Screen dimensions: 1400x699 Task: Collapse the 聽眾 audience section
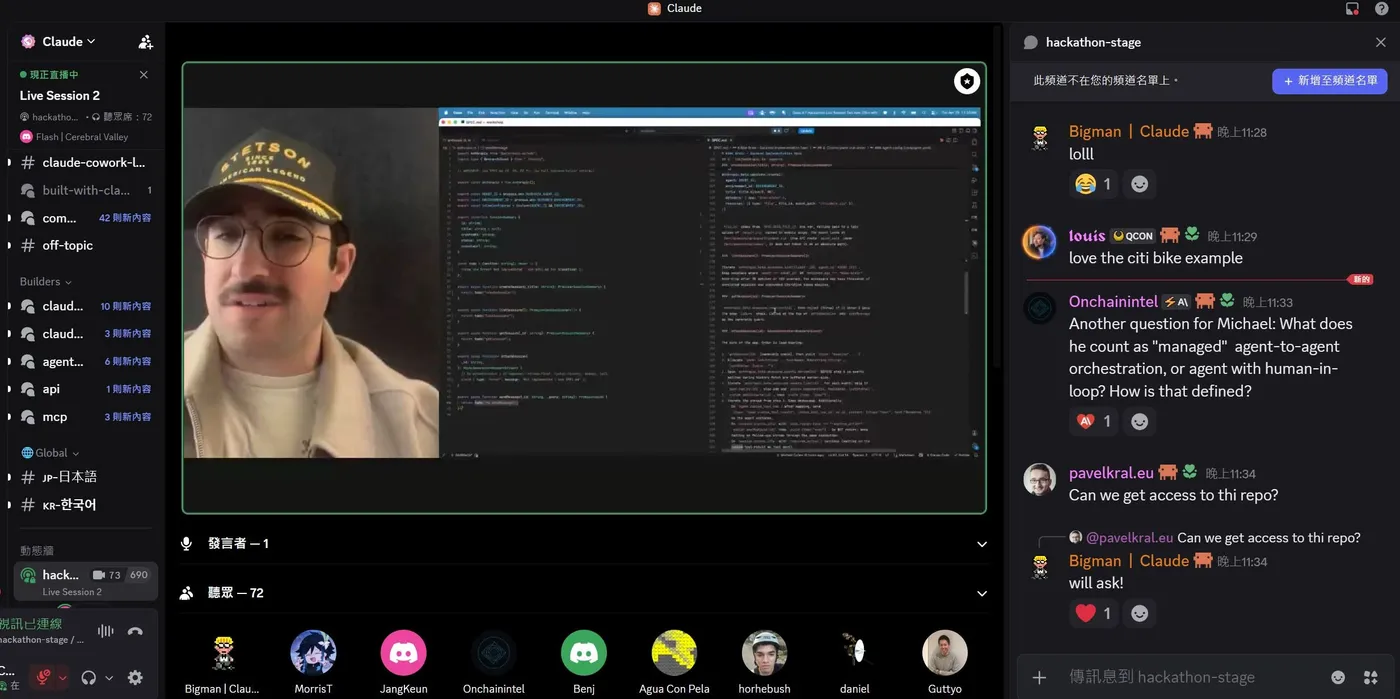click(982, 593)
